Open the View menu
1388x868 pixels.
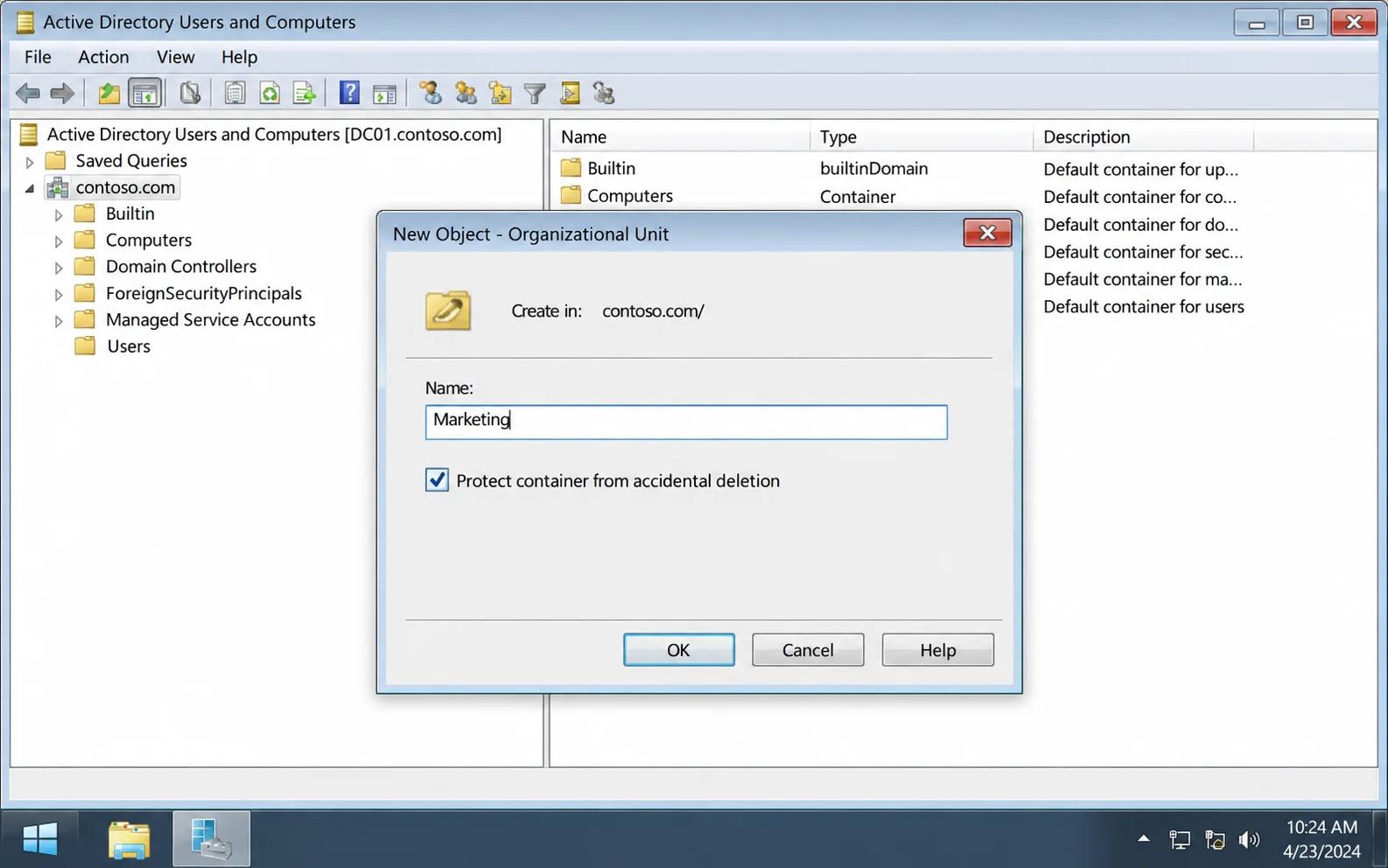pos(175,57)
